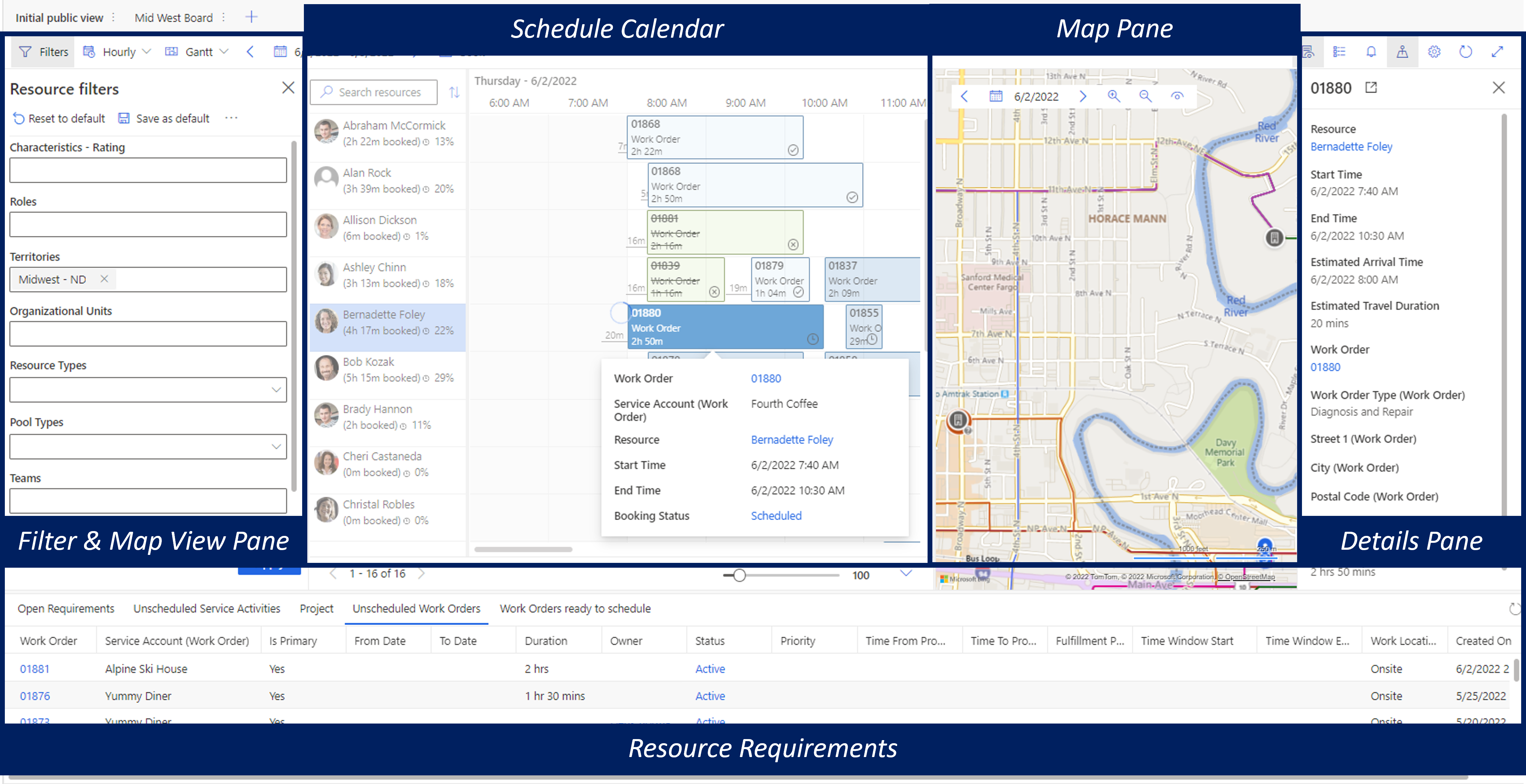Open scheduler settings gear icon
This screenshot has width=1526, height=784.
point(1434,52)
